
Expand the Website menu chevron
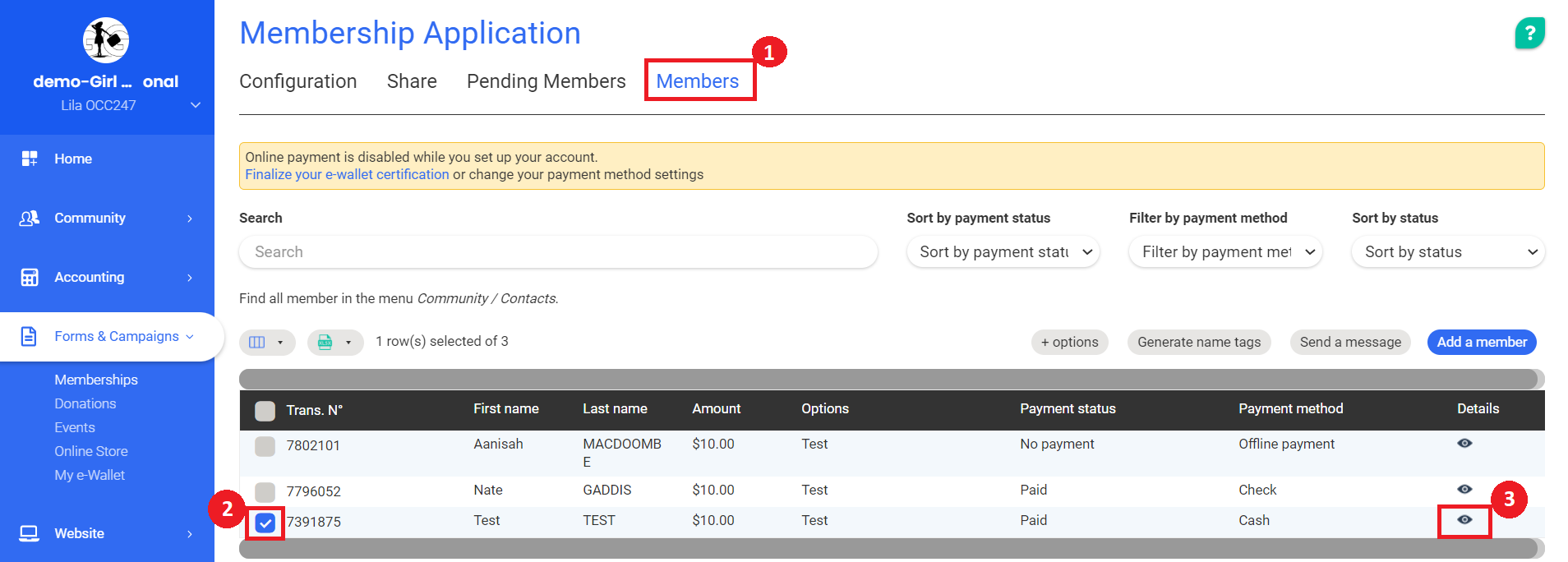point(190,534)
